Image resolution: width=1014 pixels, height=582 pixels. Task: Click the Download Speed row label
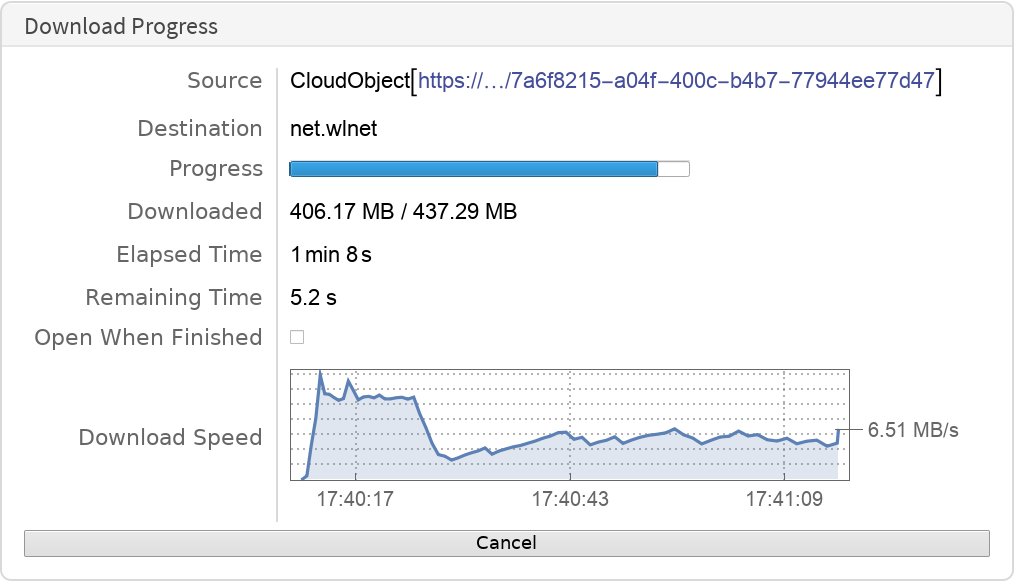pos(170,437)
